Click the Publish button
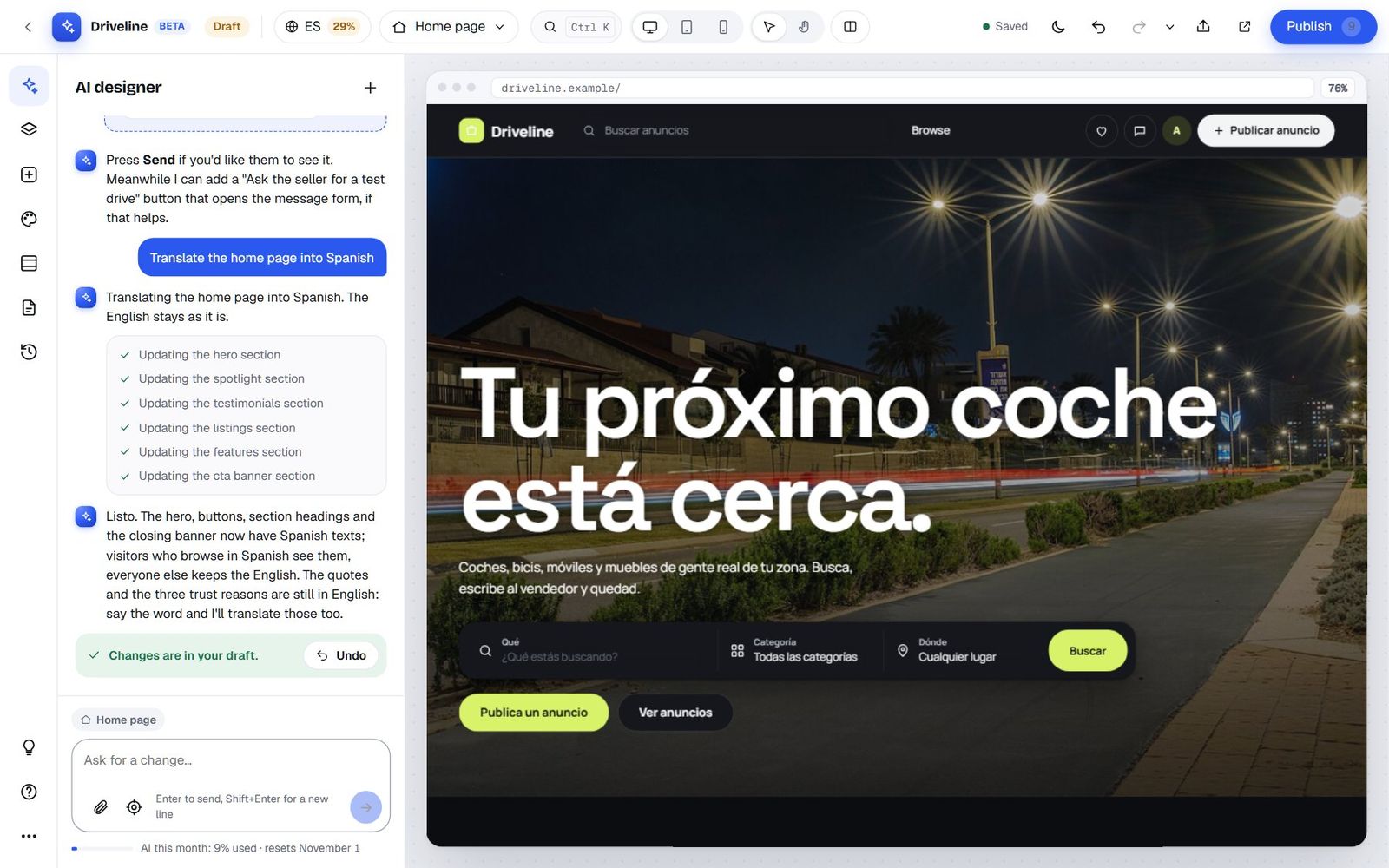The image size is (1389, 868). [1323, 27]
